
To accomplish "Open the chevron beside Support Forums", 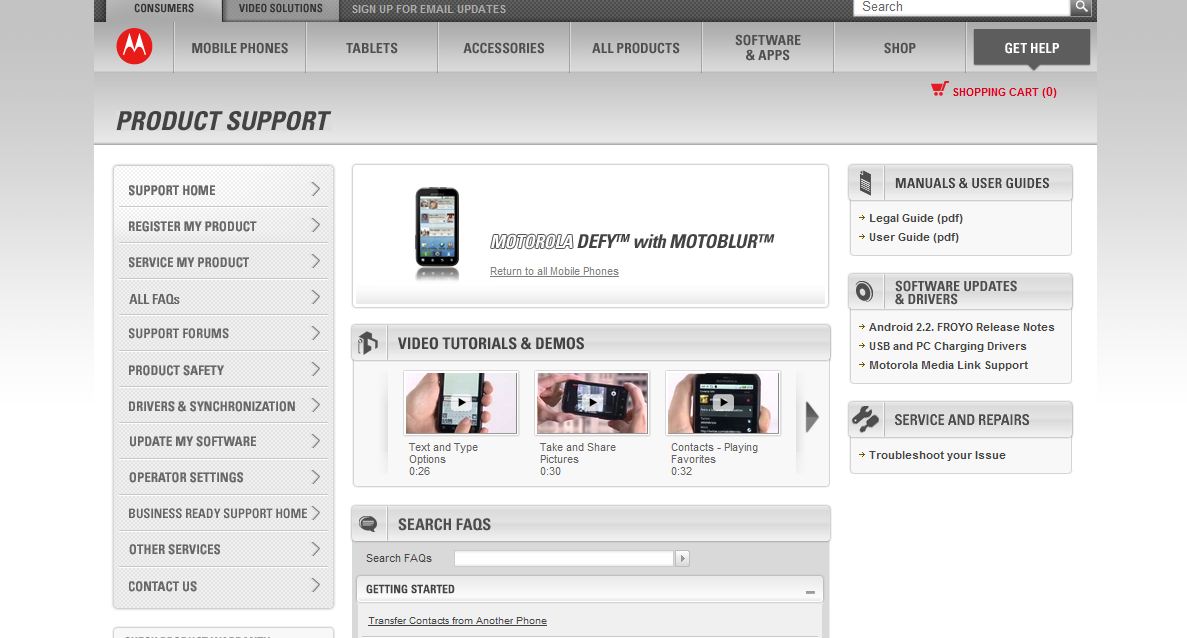I will point(316,333).
